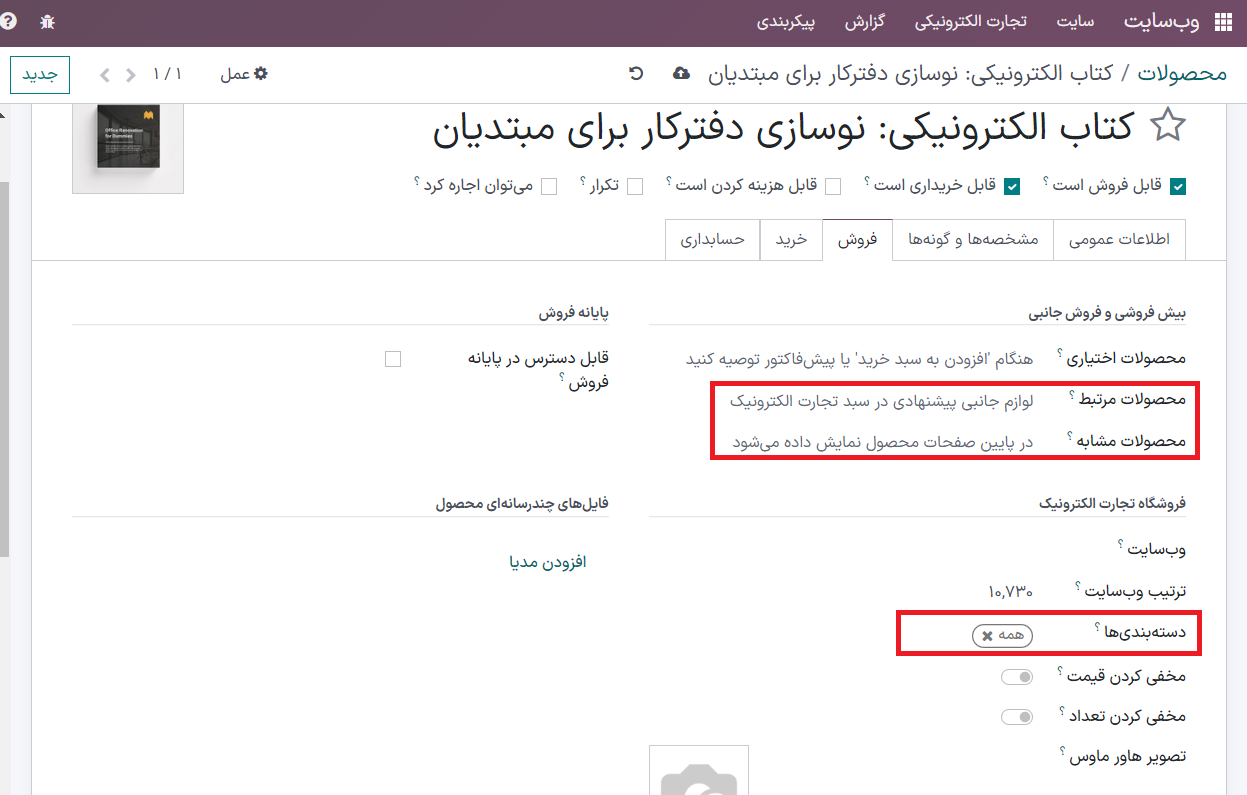Open the پیکربندی menu
The image size is (1247, 795).
click(785, 22)
